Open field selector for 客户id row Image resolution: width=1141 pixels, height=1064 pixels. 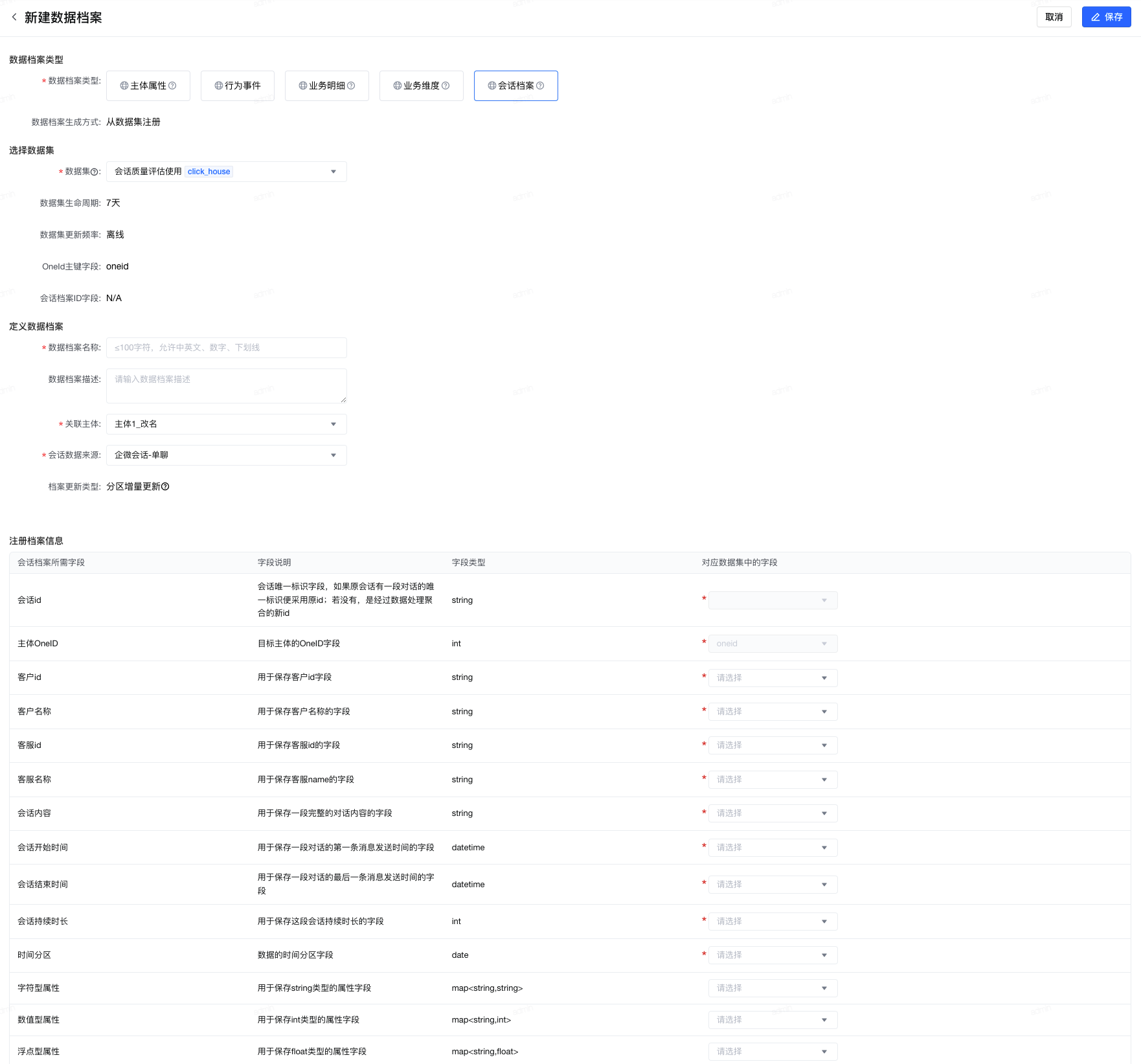pos(773,678)
